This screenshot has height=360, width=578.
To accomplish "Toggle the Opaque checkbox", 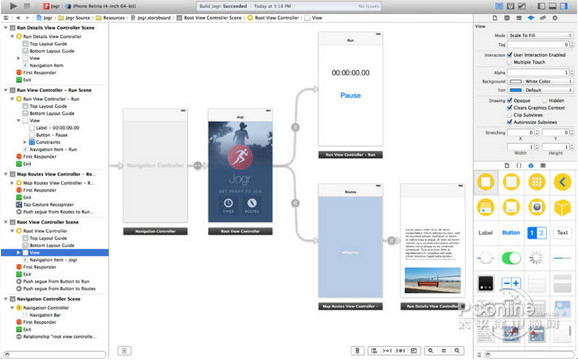I will point(510,100).
